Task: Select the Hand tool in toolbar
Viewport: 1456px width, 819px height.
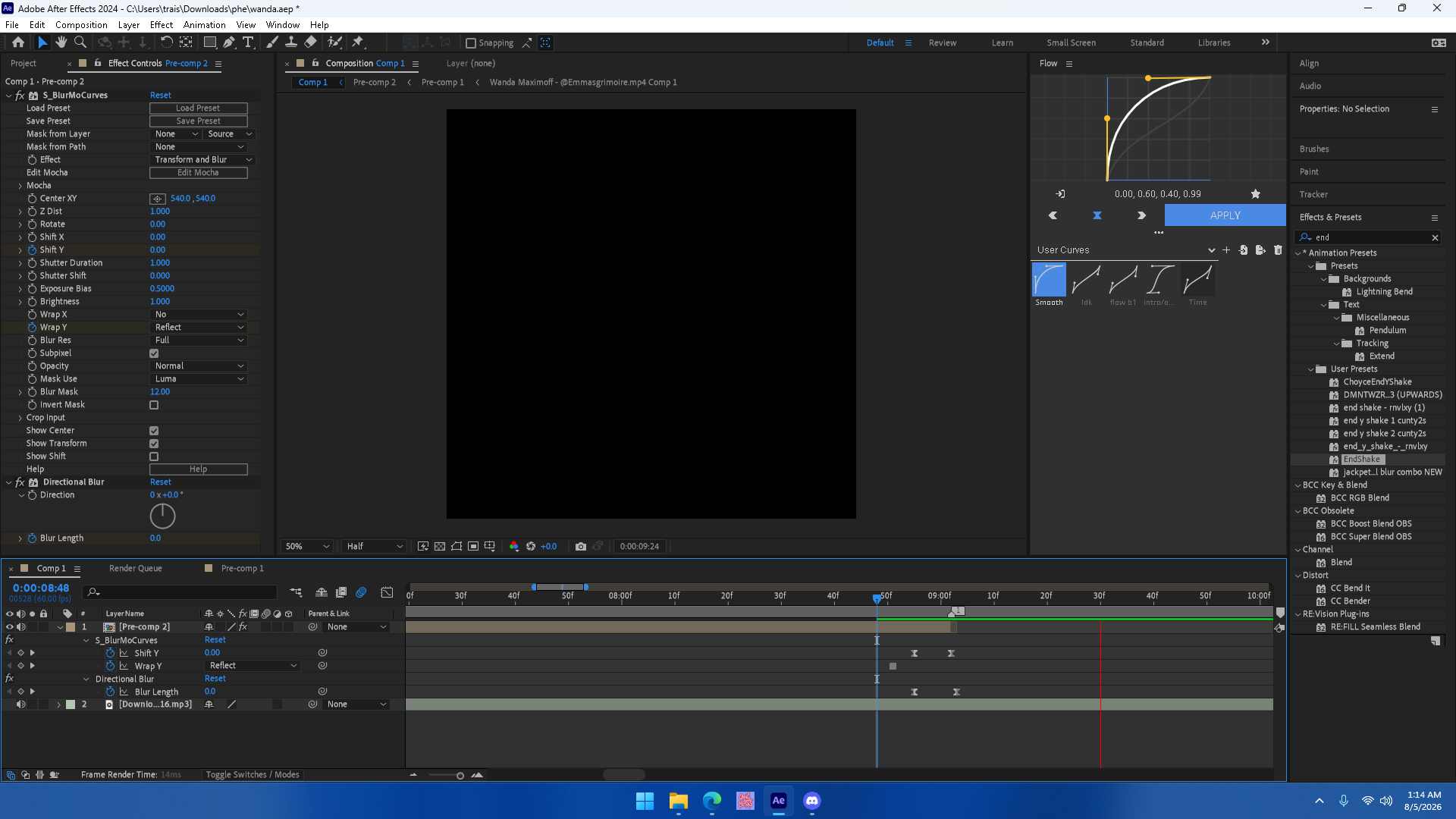Action: click(61, 42)
